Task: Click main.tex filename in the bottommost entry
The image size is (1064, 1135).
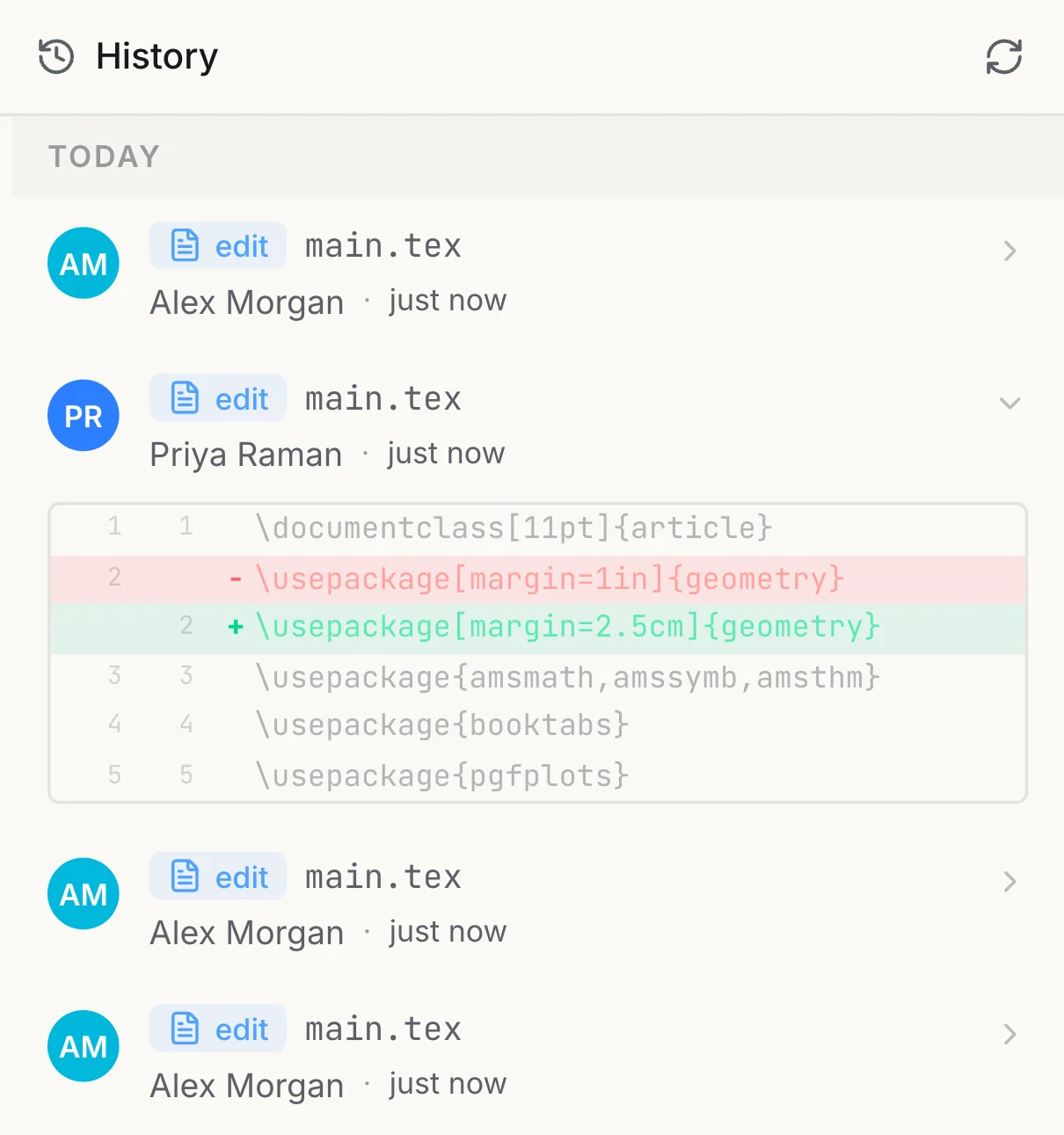Action: point(383,1029)
